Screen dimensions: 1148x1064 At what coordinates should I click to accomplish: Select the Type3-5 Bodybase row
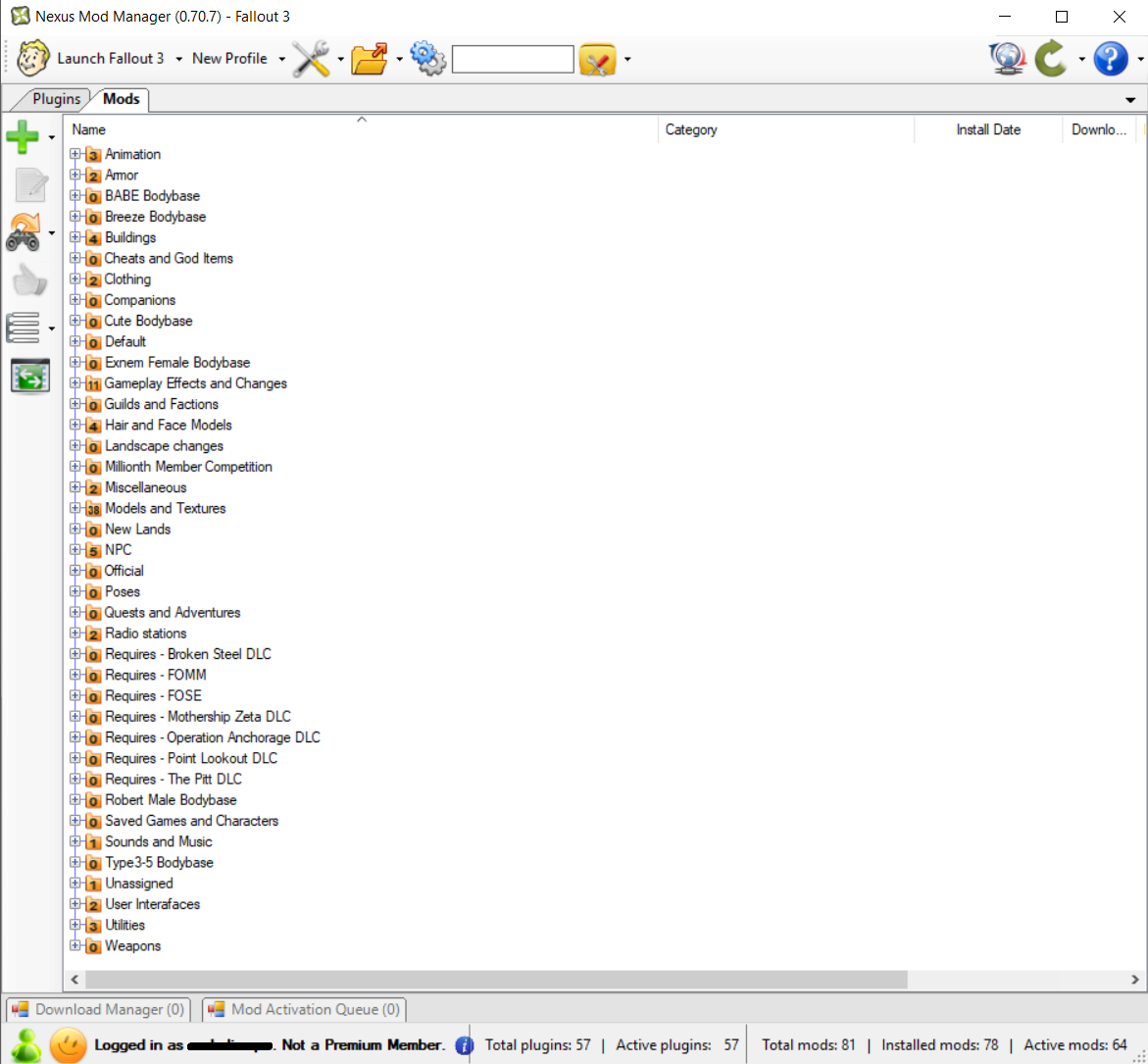point(159,863)
